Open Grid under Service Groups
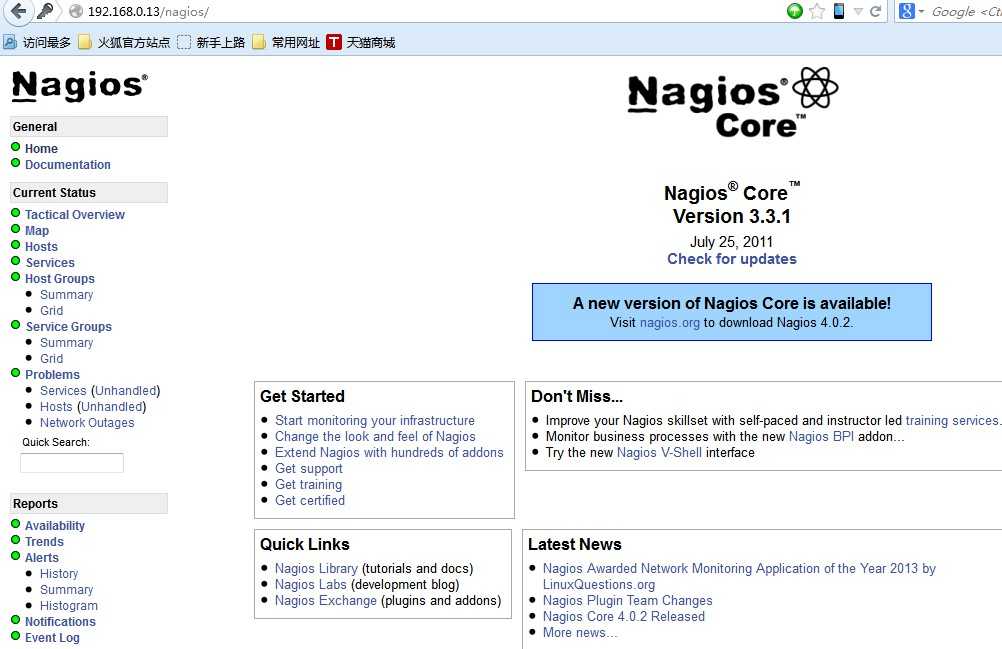Viewport: 1002px width, 649px height. pyautogui.click(x=52, y=358)
